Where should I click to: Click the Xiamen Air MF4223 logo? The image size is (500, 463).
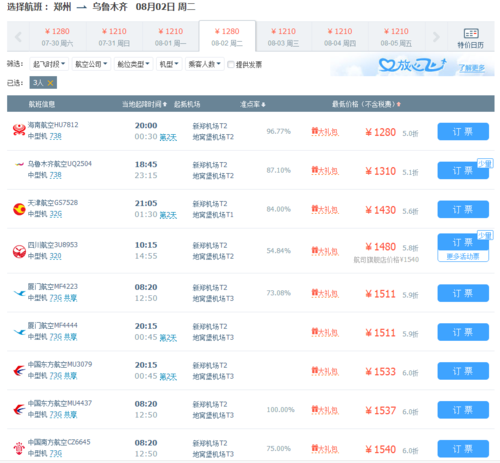19,293
